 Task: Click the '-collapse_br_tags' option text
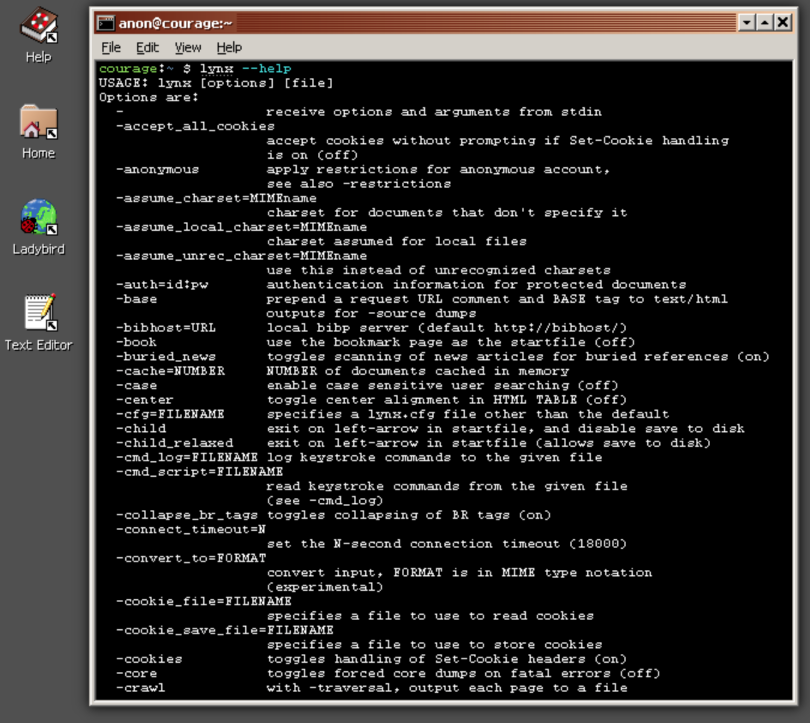click(186, 515)
